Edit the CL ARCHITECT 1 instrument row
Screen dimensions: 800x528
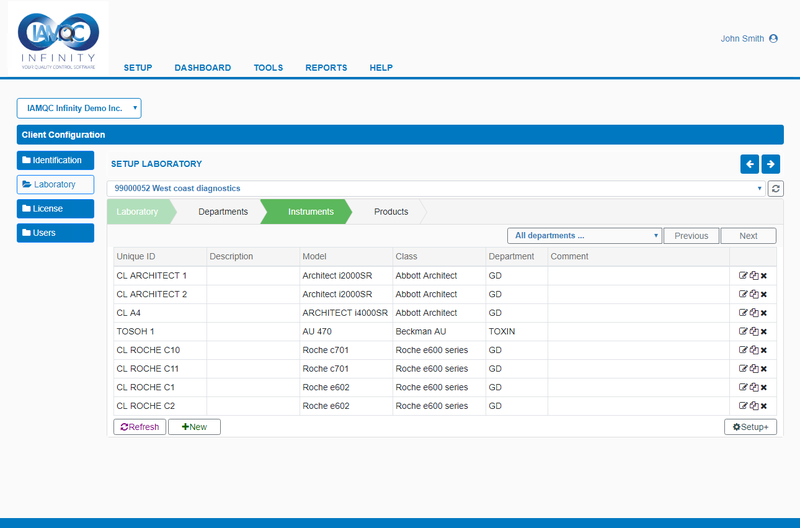[x=743, y=275]
